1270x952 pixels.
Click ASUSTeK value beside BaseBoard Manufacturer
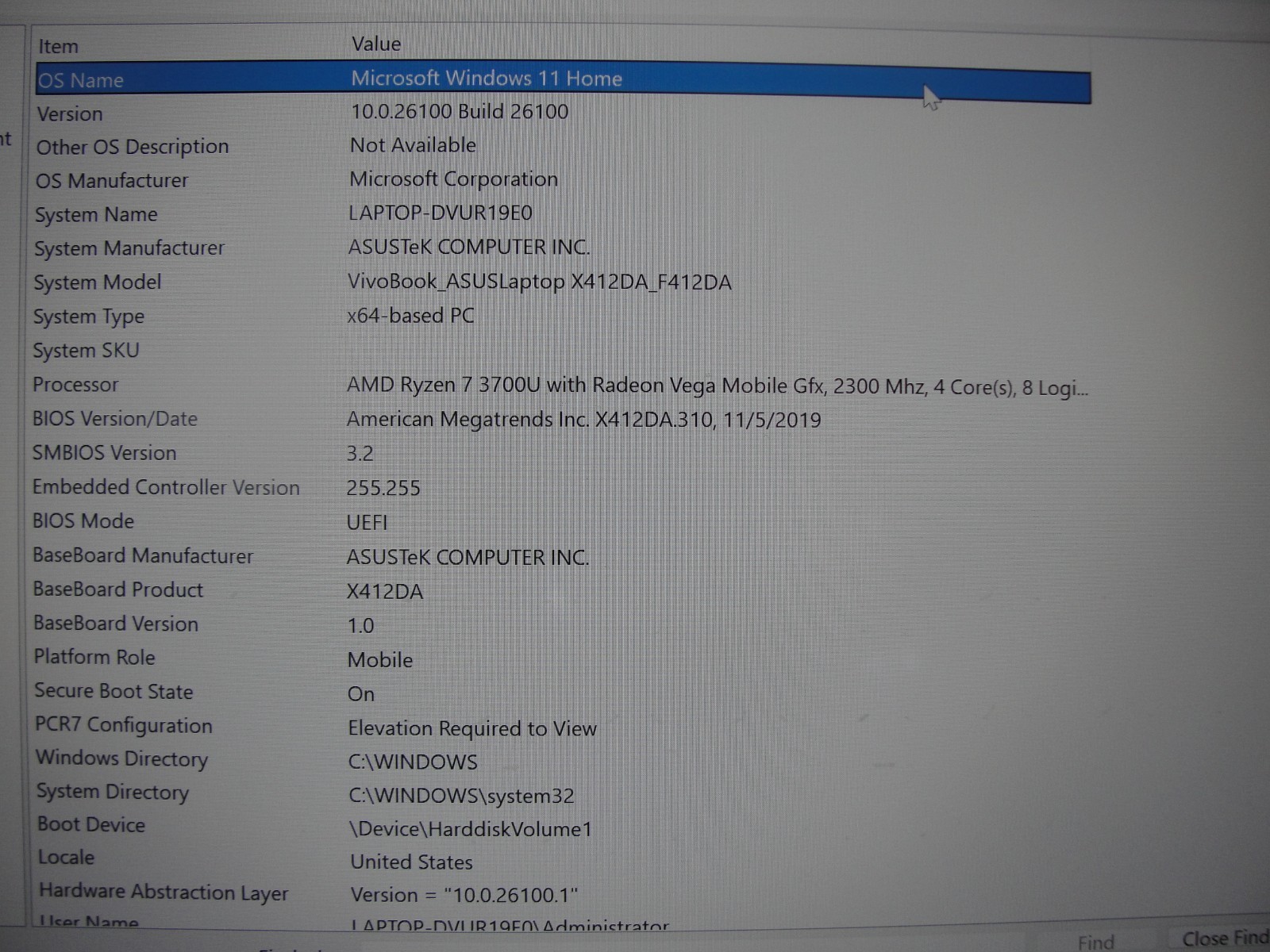pos(468,559)
